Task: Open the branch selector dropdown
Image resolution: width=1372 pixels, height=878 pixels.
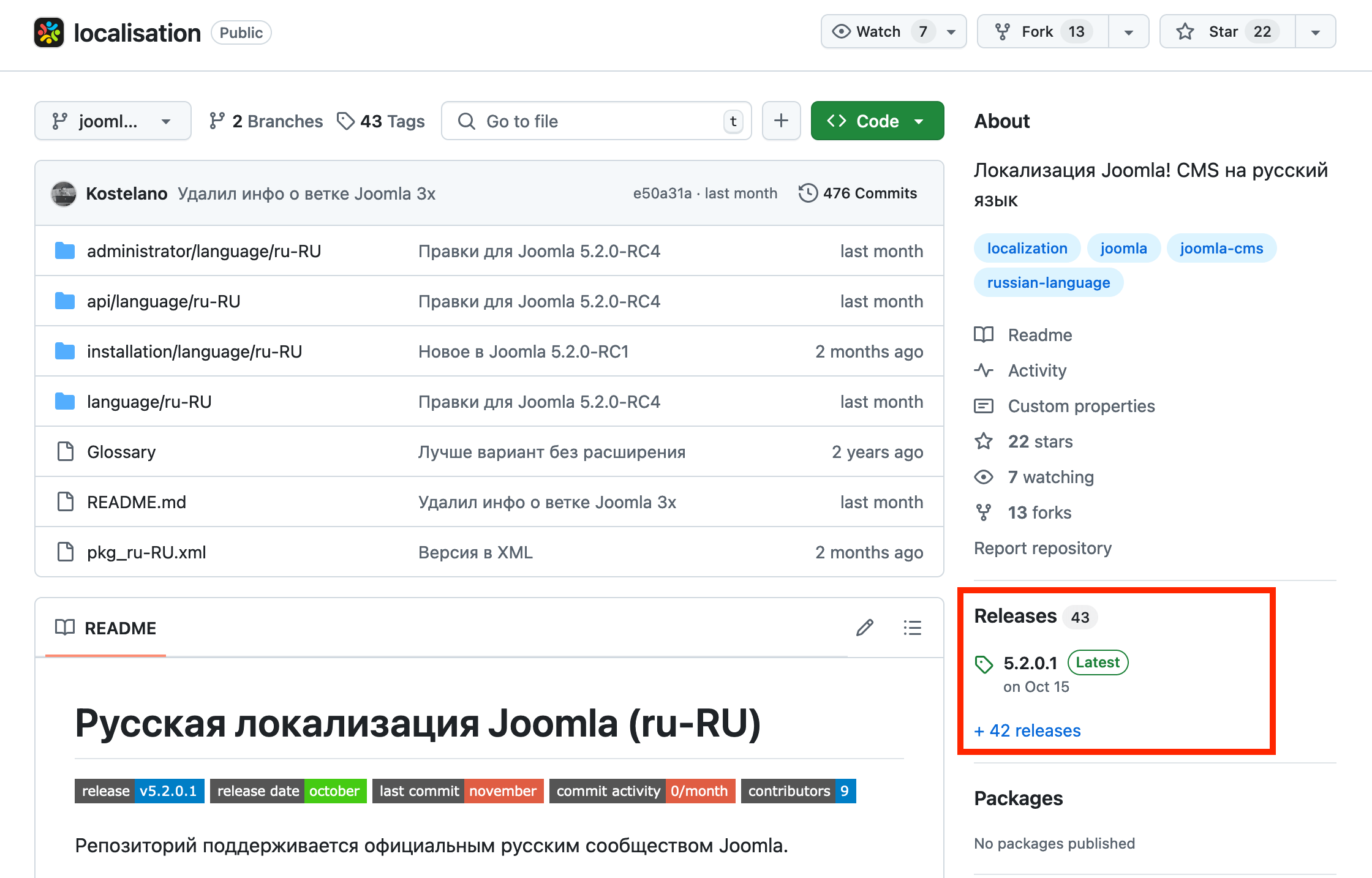Action: coord(113,121)
